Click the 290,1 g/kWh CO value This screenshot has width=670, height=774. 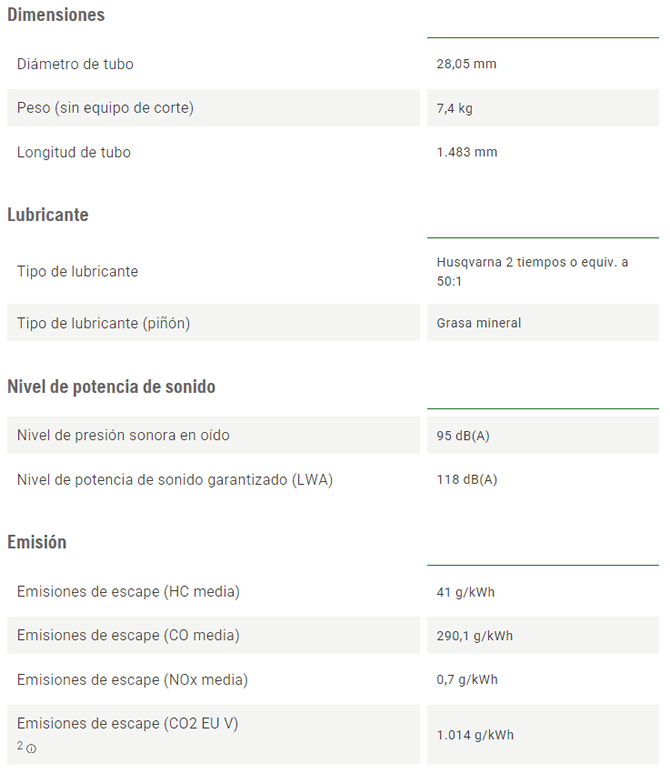[x=475, y=635]
